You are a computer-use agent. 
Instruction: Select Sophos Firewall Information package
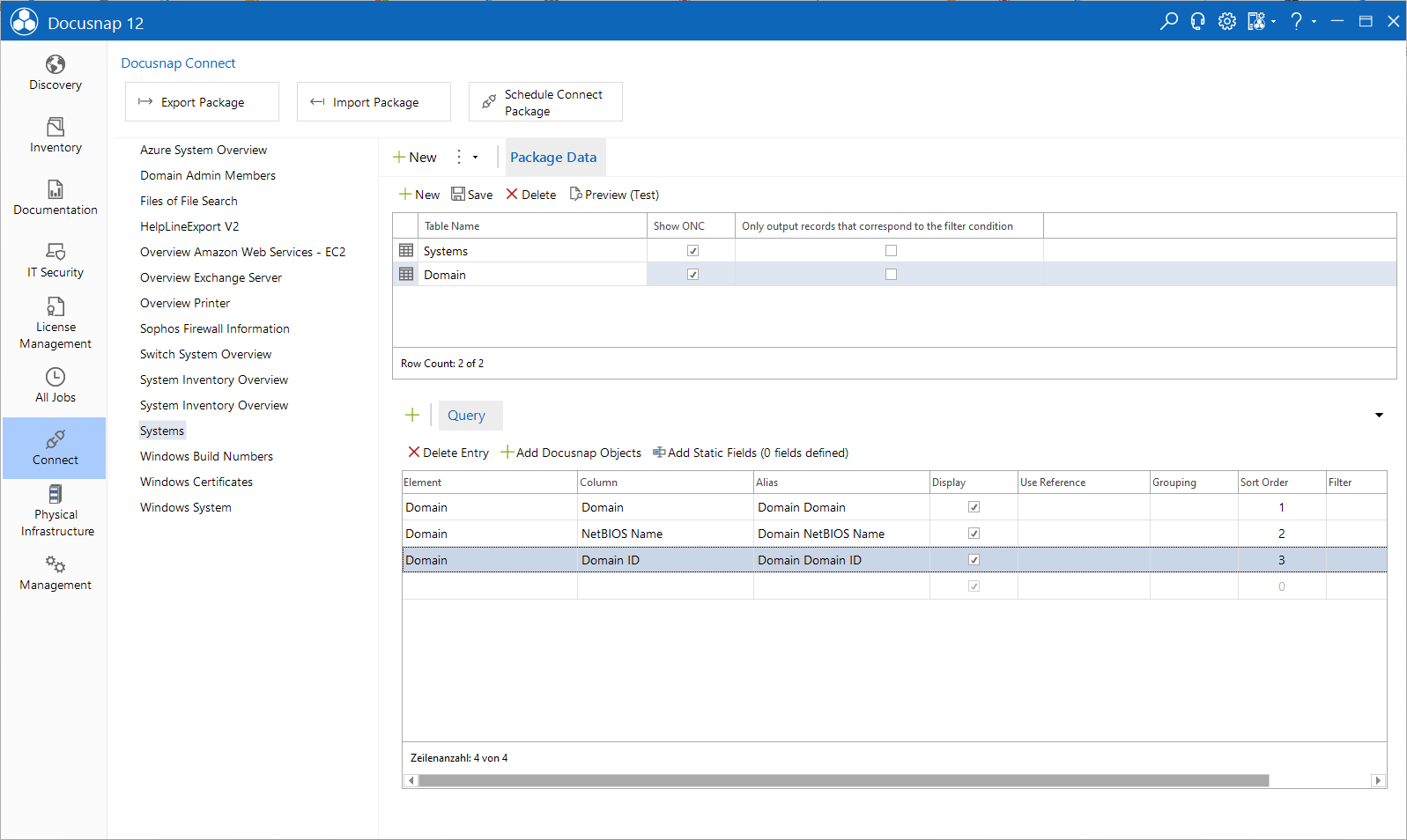click(x=215, y=328)
